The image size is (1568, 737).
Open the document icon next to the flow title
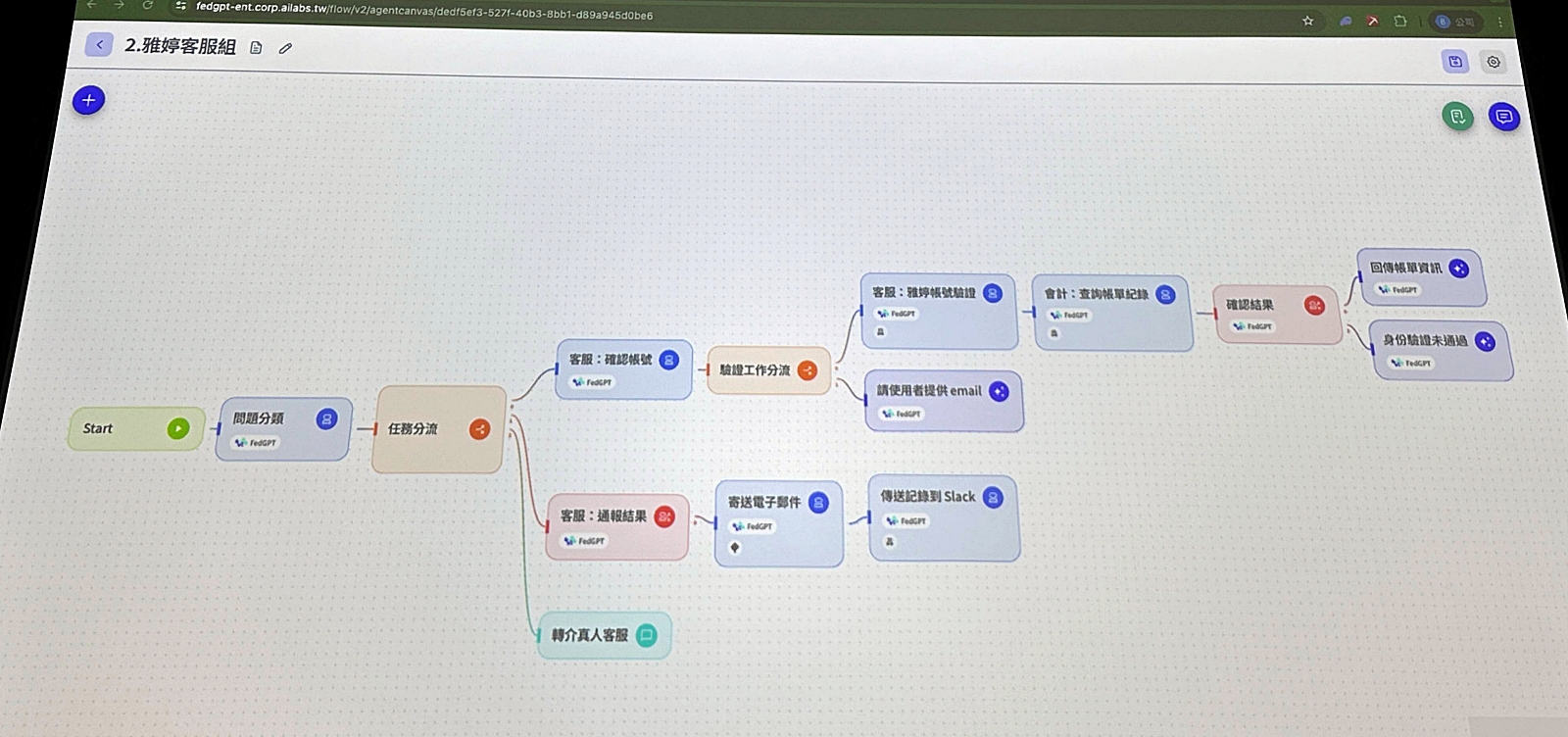pyautogui.click(x=256, y=47)
